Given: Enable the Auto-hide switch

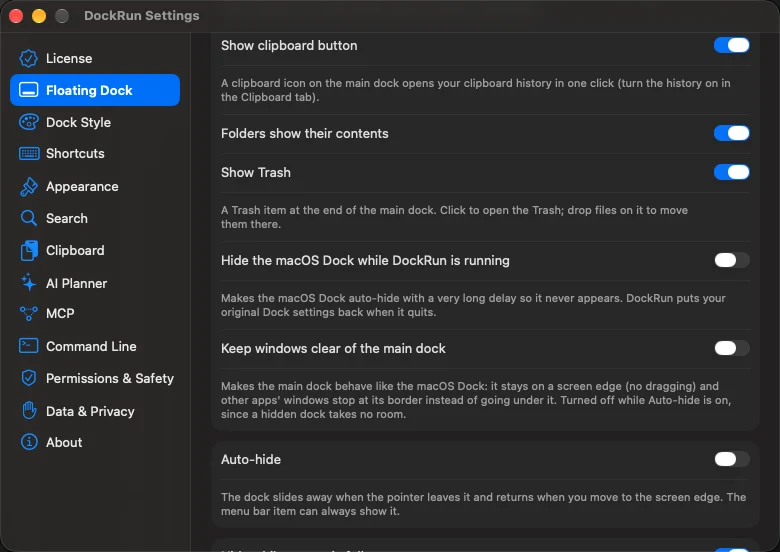Looking at the screenshot, I should pyautogui.click(x=731, y=459).
